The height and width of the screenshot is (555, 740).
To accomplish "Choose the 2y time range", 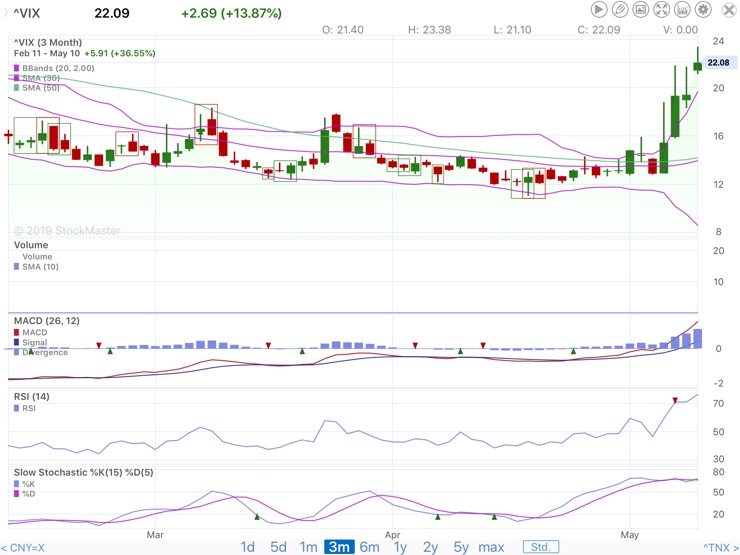I will coord(430,547).
